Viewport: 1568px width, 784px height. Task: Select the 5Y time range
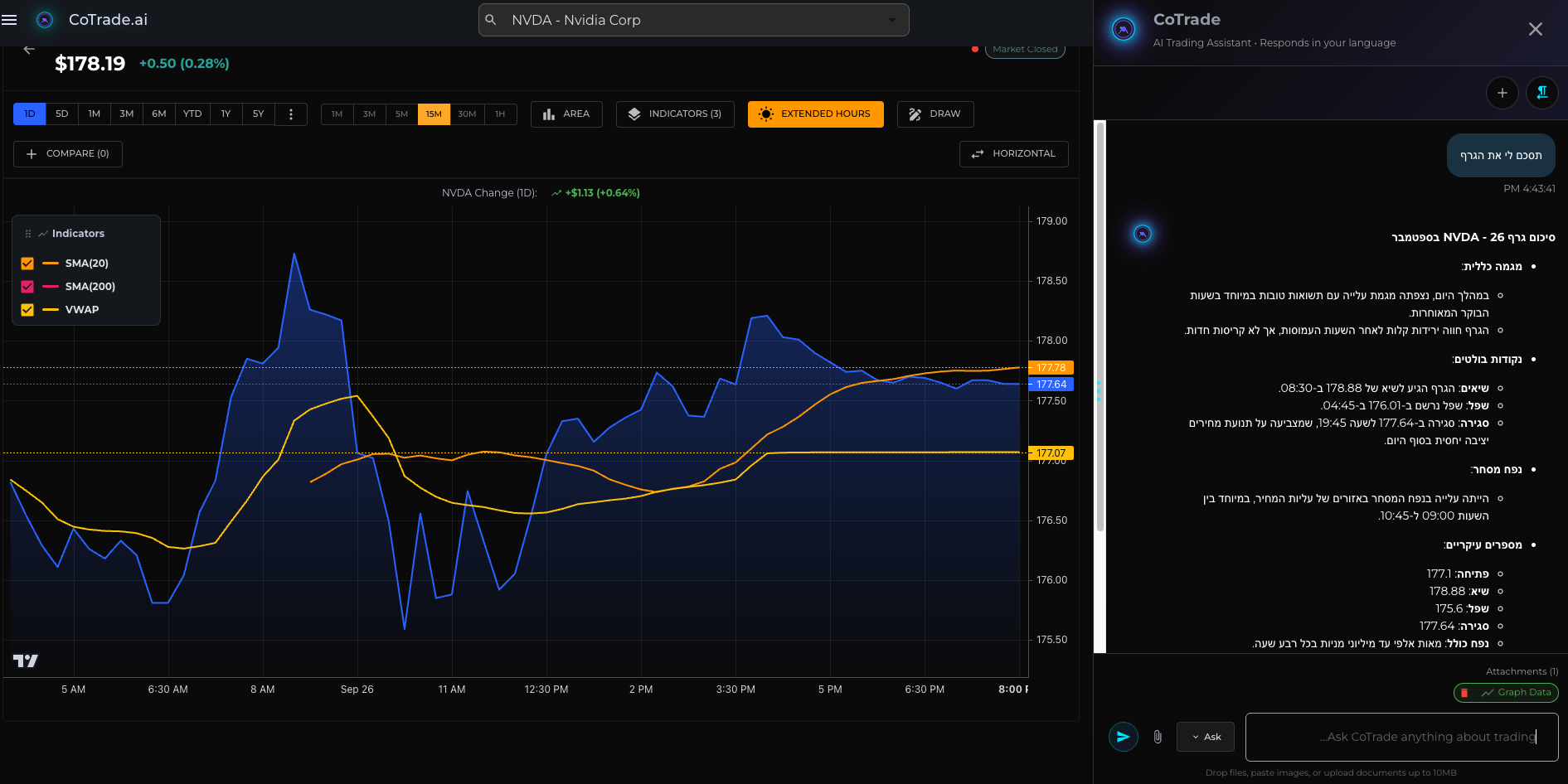(258, 114)
